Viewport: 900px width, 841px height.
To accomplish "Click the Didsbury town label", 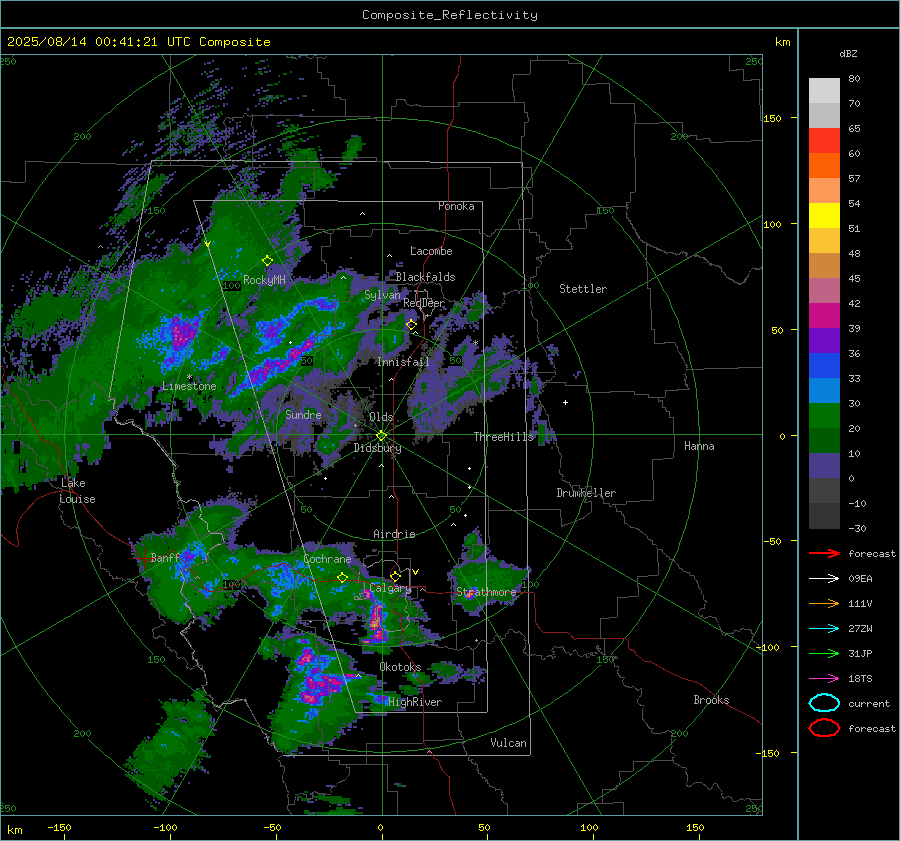I will [377, 448].
